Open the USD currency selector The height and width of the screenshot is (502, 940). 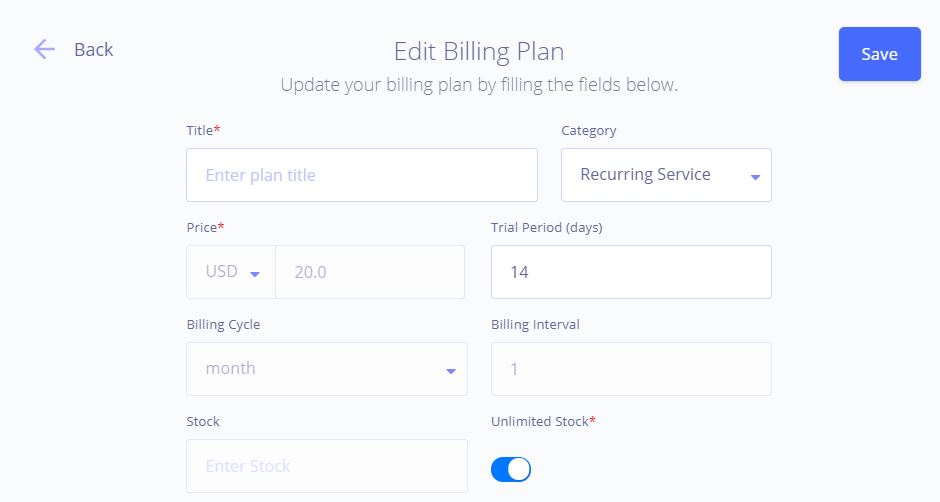[x=231, y=272]
